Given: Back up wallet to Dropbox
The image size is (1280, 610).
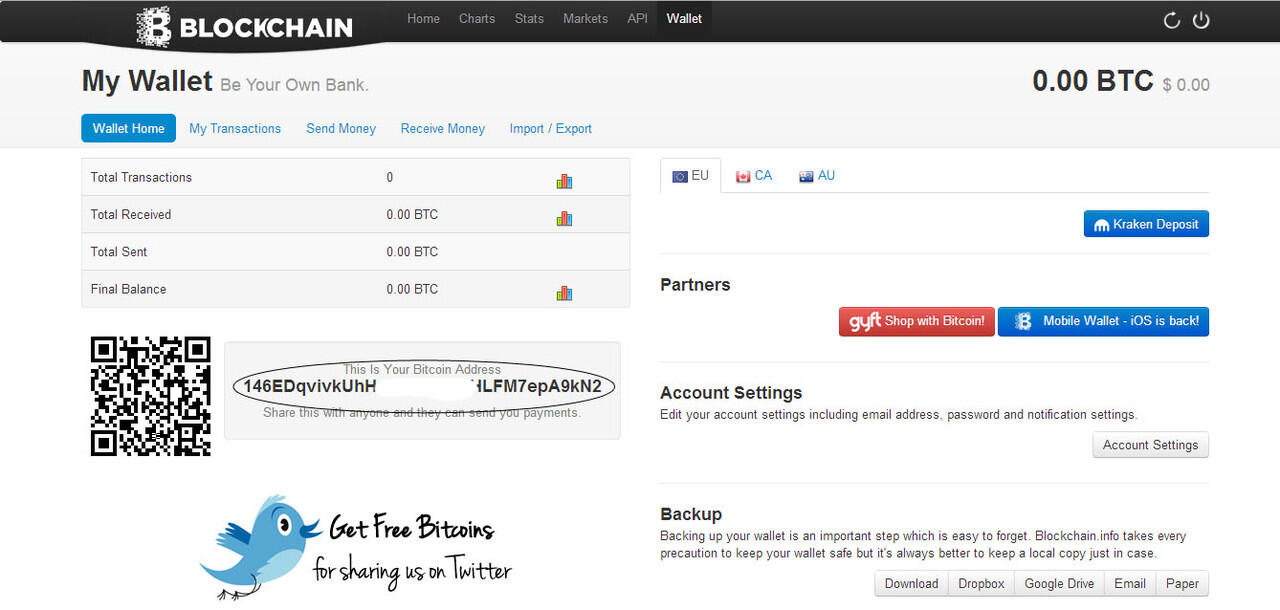Looking at the screenshot, I should (x=981, y=583).
